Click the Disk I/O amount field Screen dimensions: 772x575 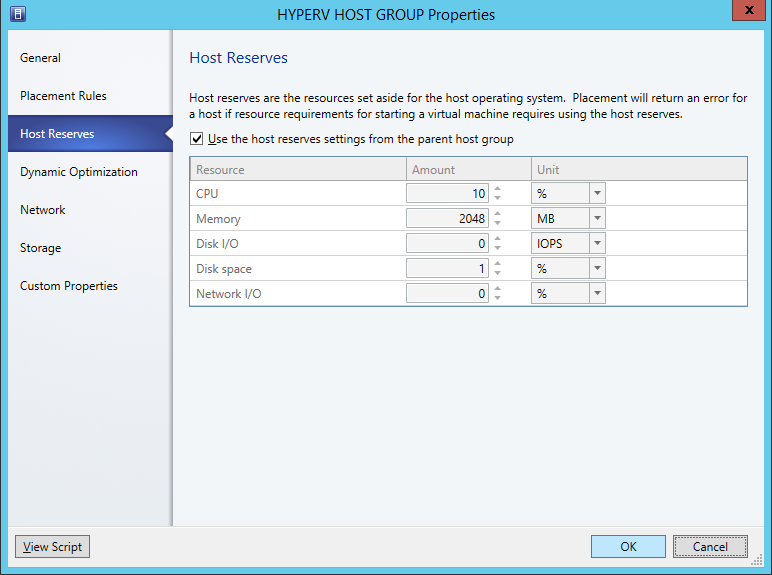[447, 243]
